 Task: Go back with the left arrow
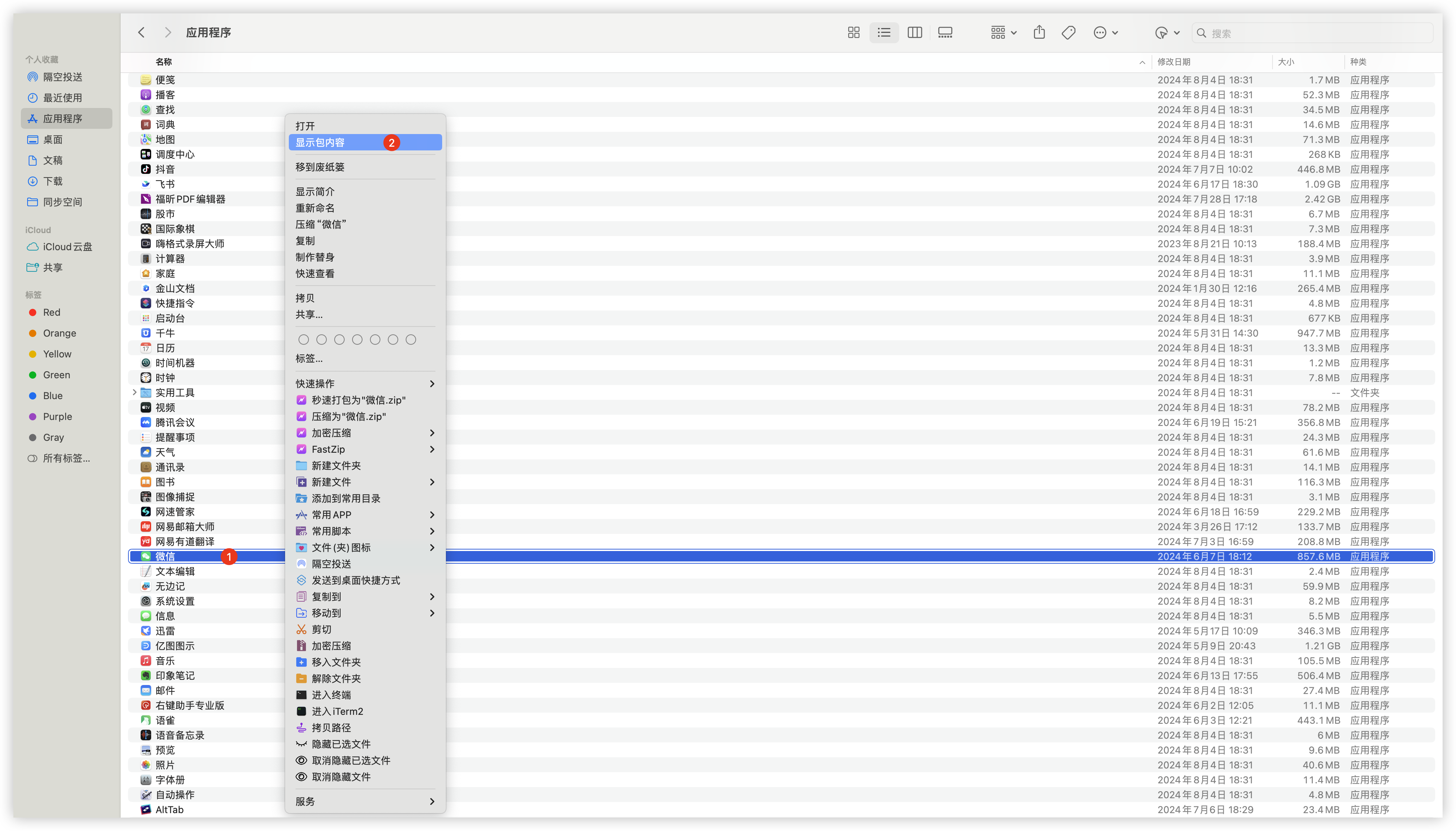tap(141, 32)
